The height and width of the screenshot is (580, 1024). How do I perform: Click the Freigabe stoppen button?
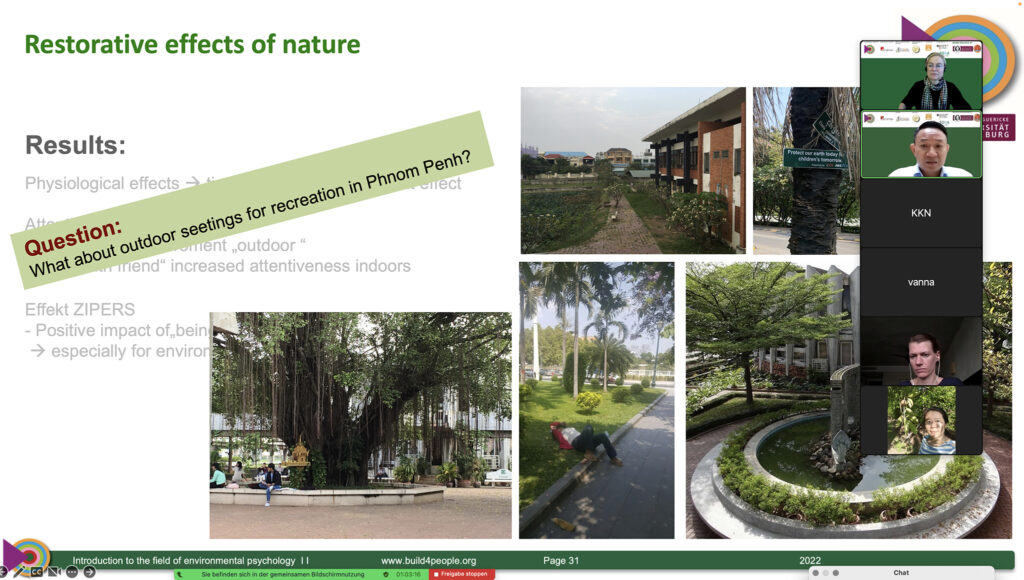[462, 574]
